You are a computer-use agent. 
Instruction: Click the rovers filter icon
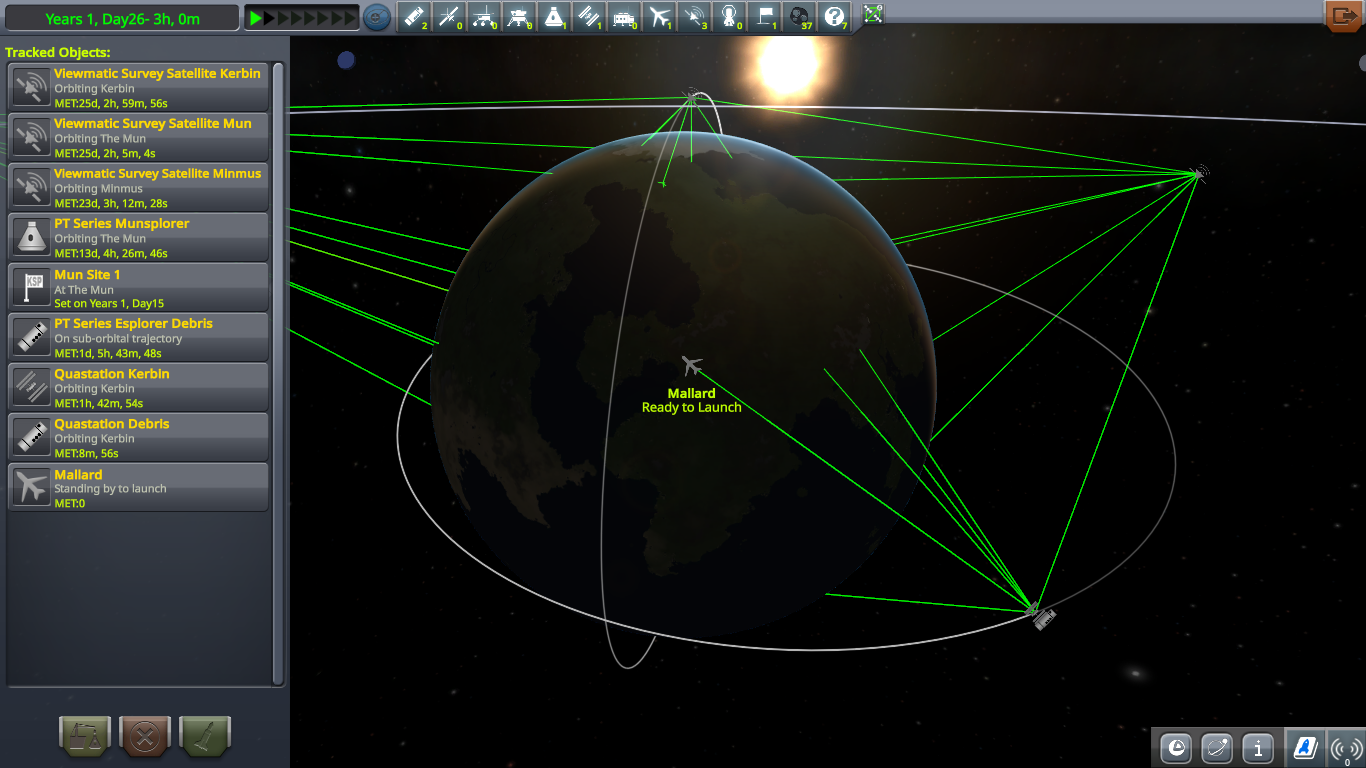486,17
